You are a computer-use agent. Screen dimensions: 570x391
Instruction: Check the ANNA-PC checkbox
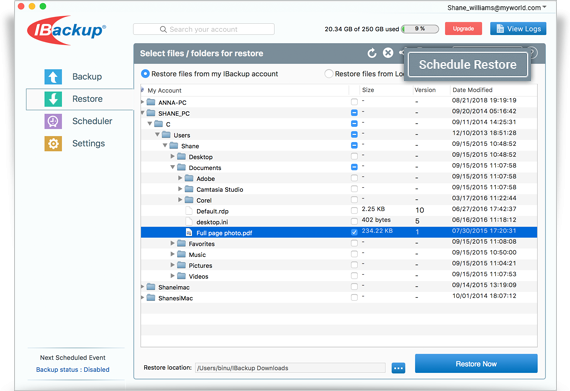(x=354, y=102)
